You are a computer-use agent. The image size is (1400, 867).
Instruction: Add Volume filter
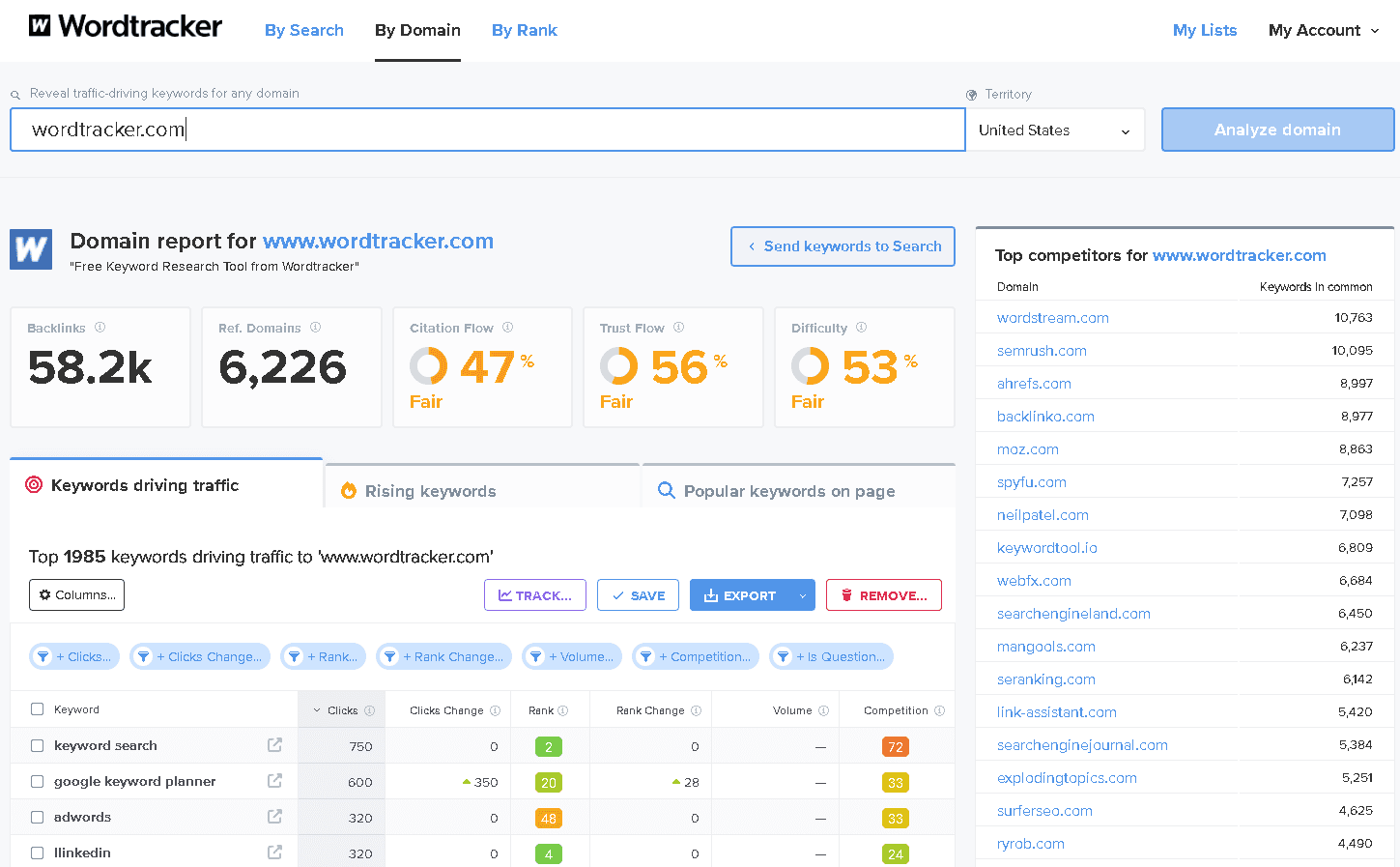tap(572, 657)
